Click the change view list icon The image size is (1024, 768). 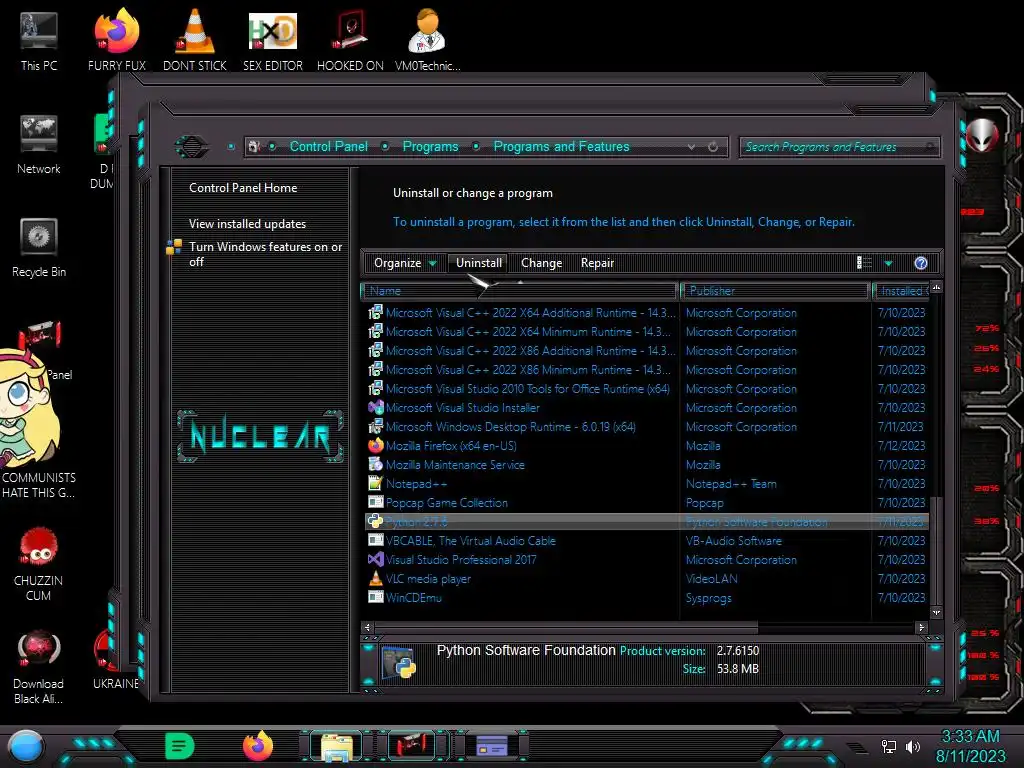[x=864, y=263]
